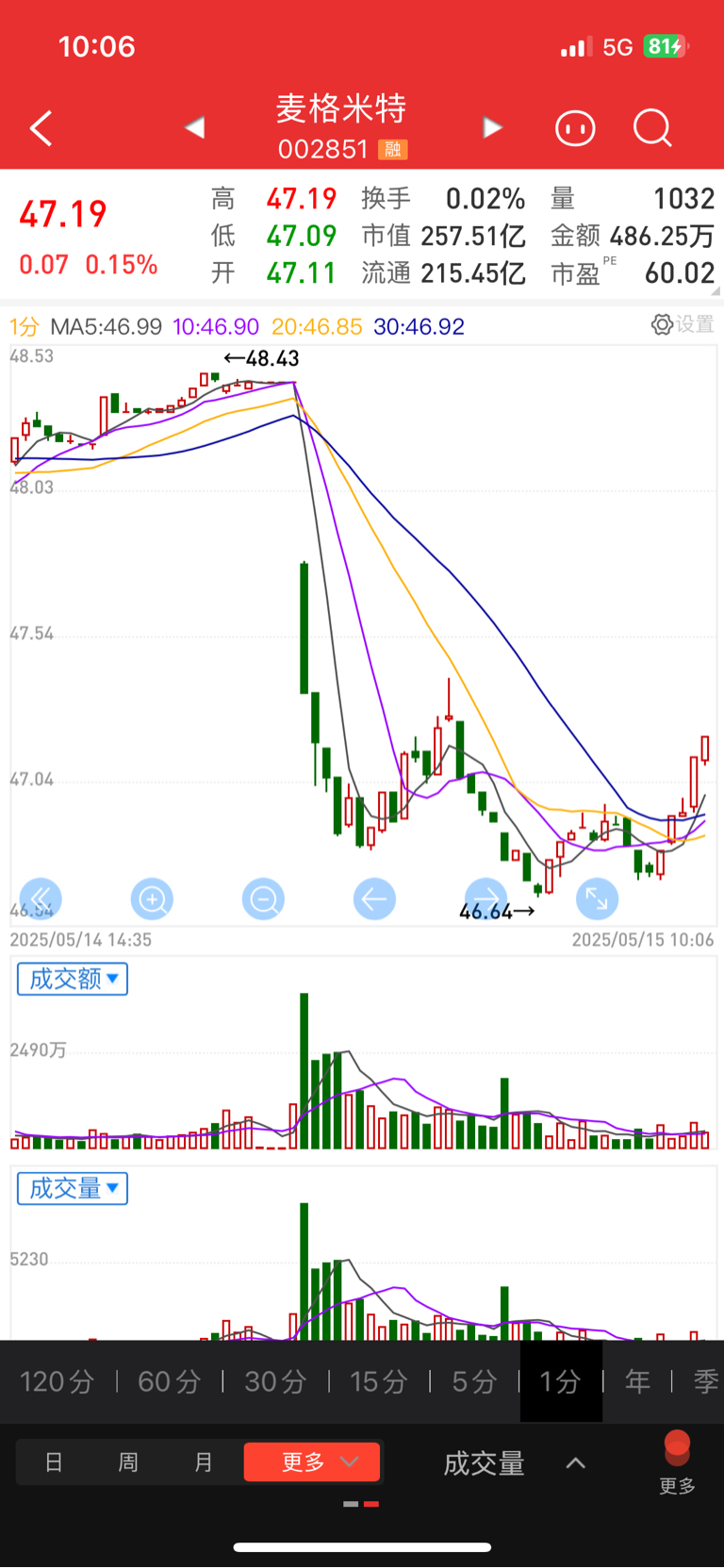This screenshot has height=1568, width=724.
Task: Tap the orange 20:46.85 MA label
Action: pos(317,326)
